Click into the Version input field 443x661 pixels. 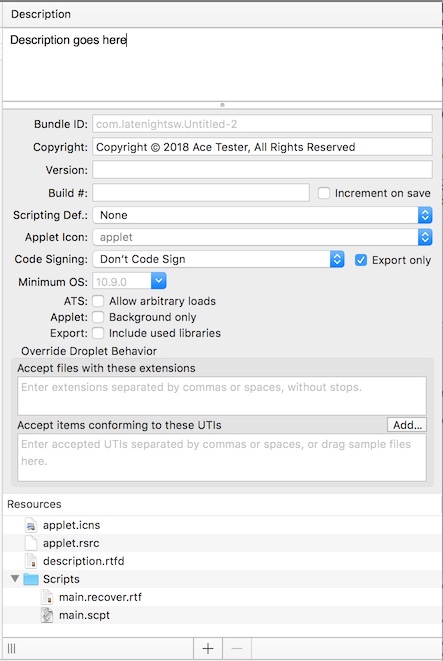[x=263, y=170]
